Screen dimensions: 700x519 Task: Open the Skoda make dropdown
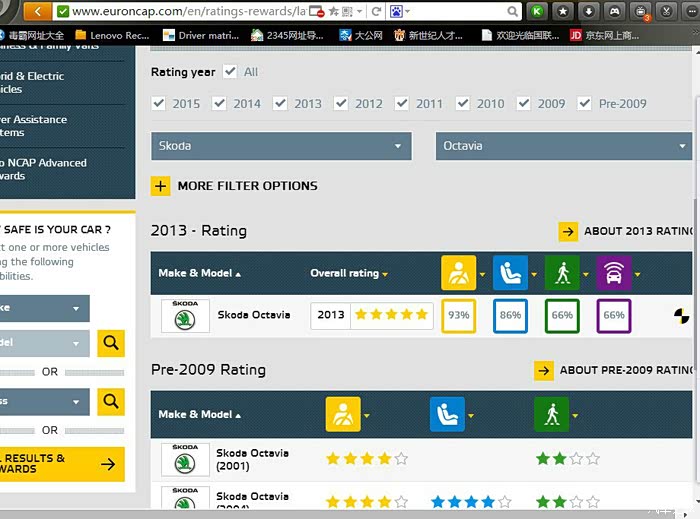click(281, 146)
